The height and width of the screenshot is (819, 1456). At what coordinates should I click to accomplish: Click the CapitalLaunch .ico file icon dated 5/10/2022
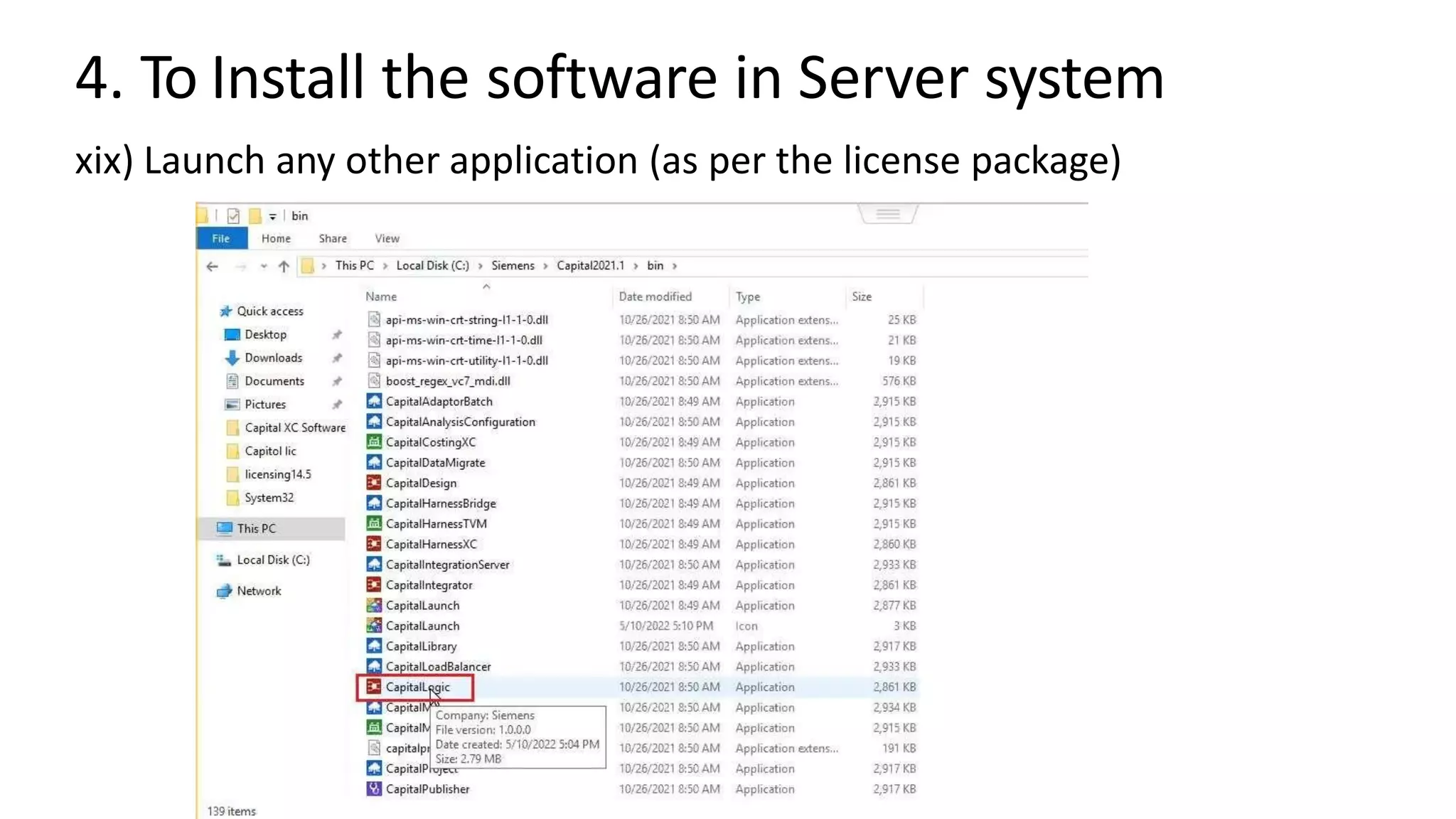pos(373,626)
